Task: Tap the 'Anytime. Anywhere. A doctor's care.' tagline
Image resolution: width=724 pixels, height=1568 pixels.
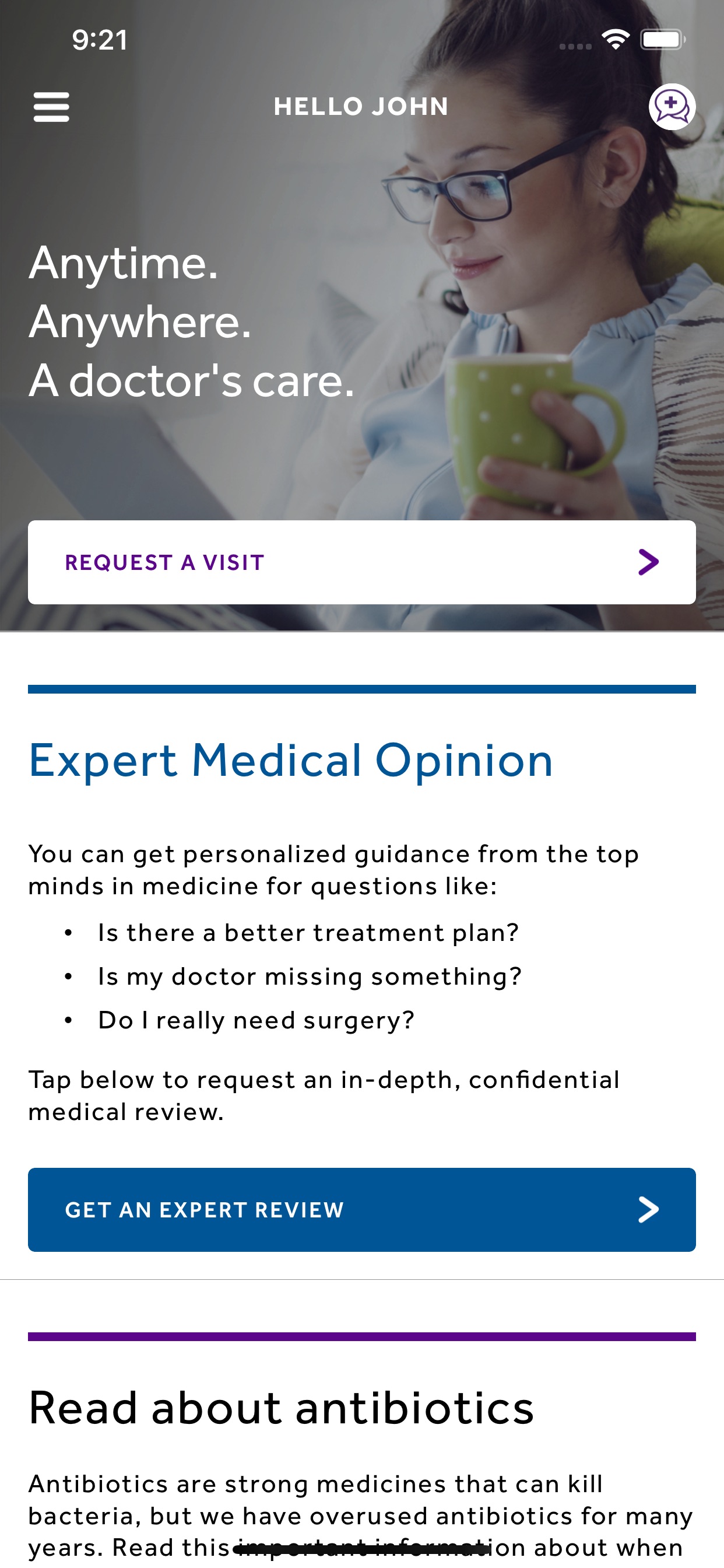Action: (192, 321)
